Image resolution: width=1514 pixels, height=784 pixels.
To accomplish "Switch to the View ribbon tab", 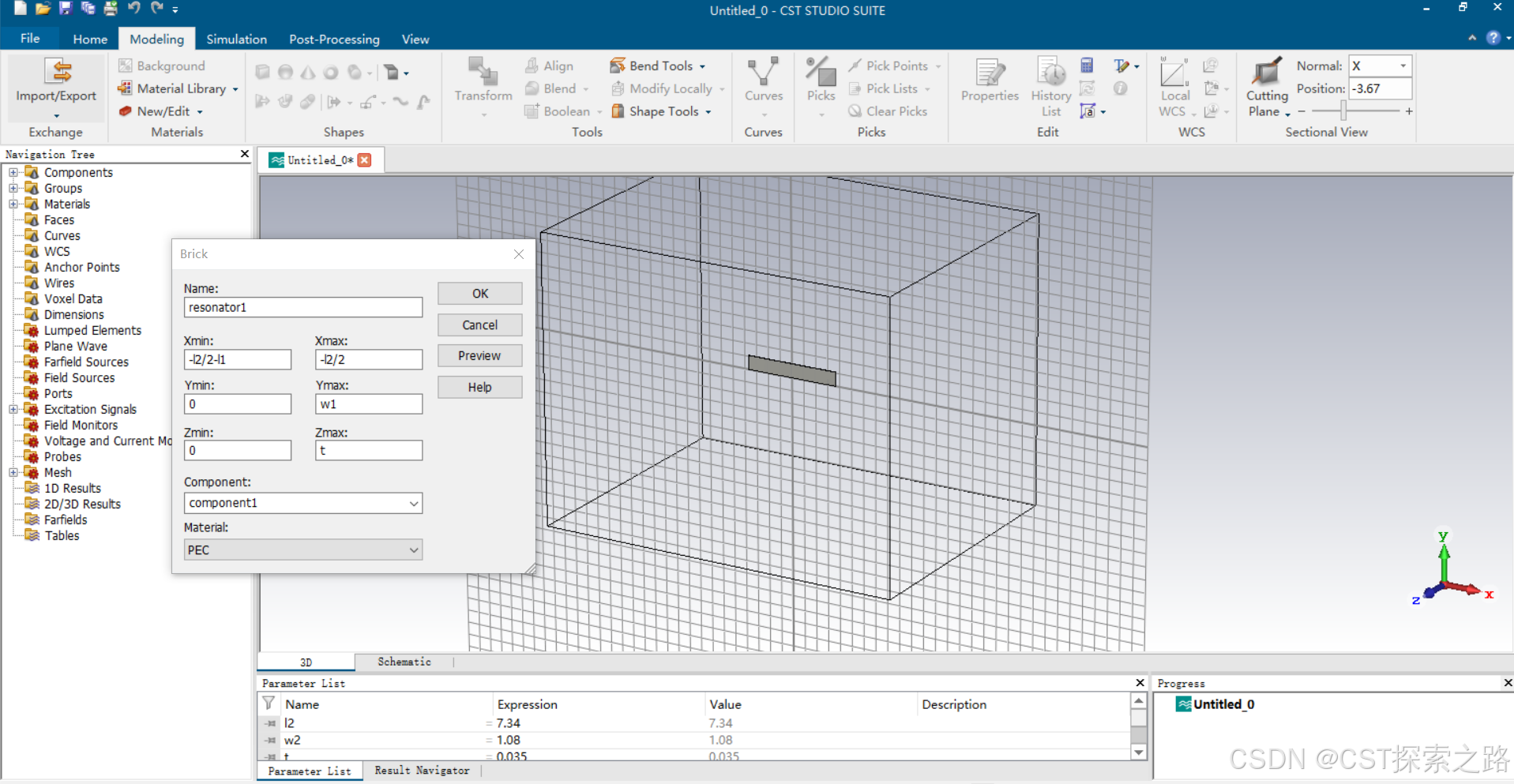I will pos(415,39).
